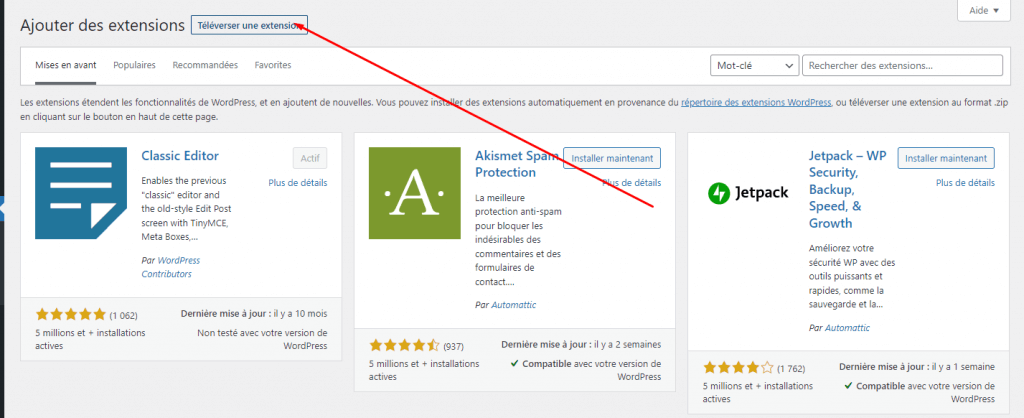The width and height of the screenshot is (1024, 418).
Task: Click Jetpack 'Améliorez votre sécurité WP' description
Action: tap(852, 276)
